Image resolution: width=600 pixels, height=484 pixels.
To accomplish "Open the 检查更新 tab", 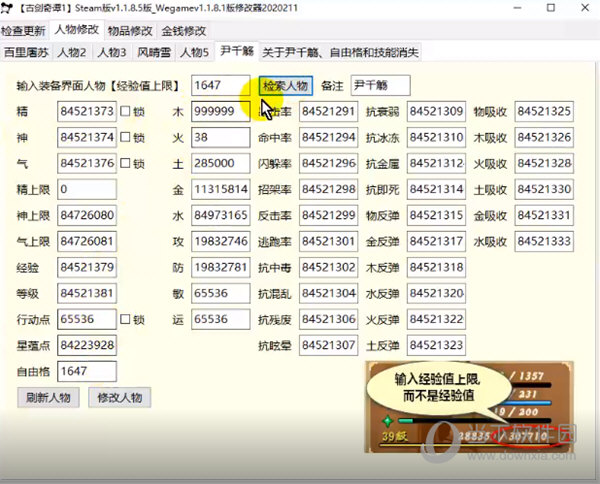I will pyautogui.click(x=23, y=31).
